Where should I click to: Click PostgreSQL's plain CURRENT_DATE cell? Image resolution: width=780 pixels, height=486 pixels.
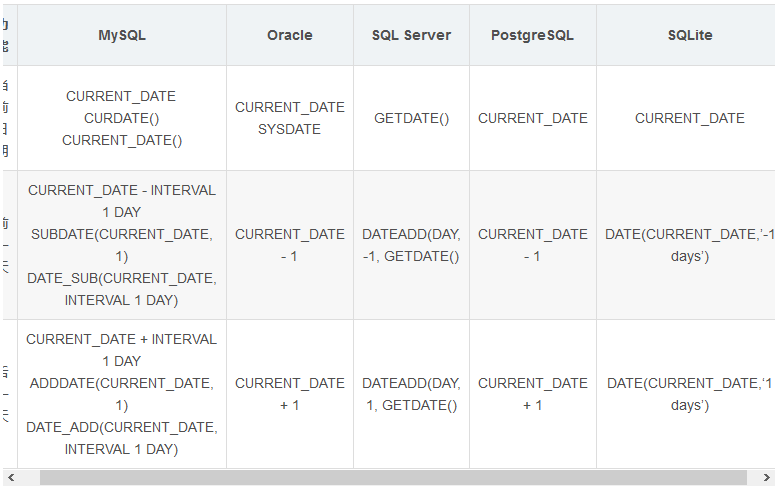533,118
